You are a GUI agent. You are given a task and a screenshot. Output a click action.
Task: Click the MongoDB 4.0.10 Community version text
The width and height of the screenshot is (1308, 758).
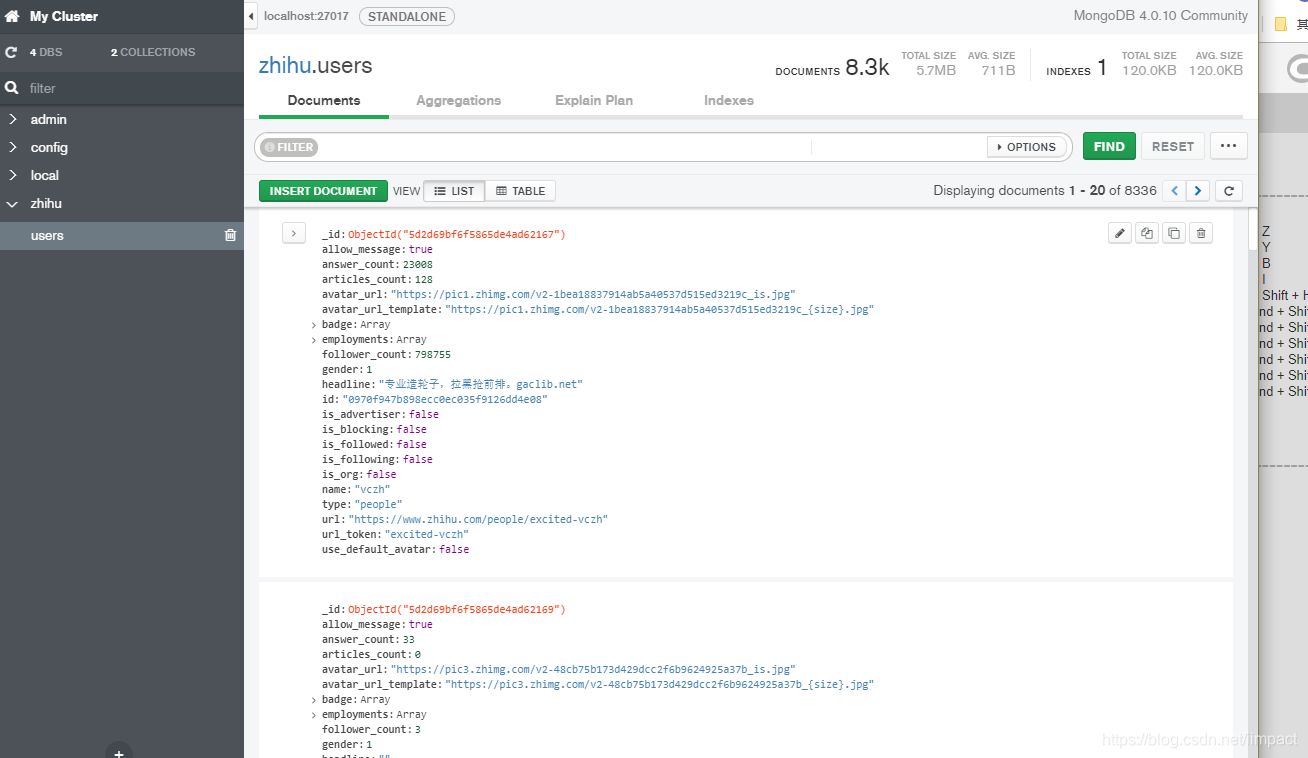[1160, 16]
